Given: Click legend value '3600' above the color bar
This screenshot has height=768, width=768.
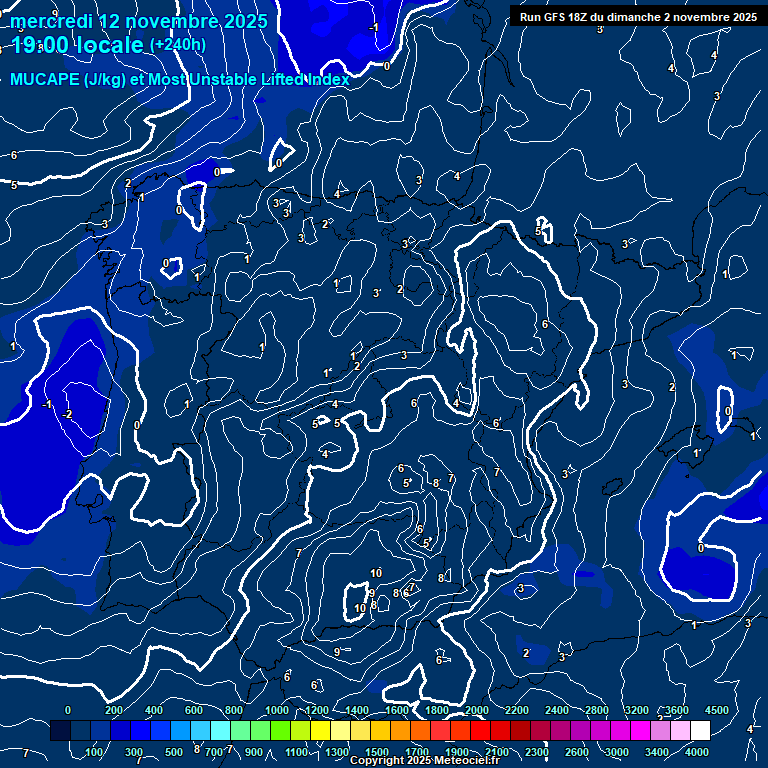Looking at the screenshot, I should point(676,710).
